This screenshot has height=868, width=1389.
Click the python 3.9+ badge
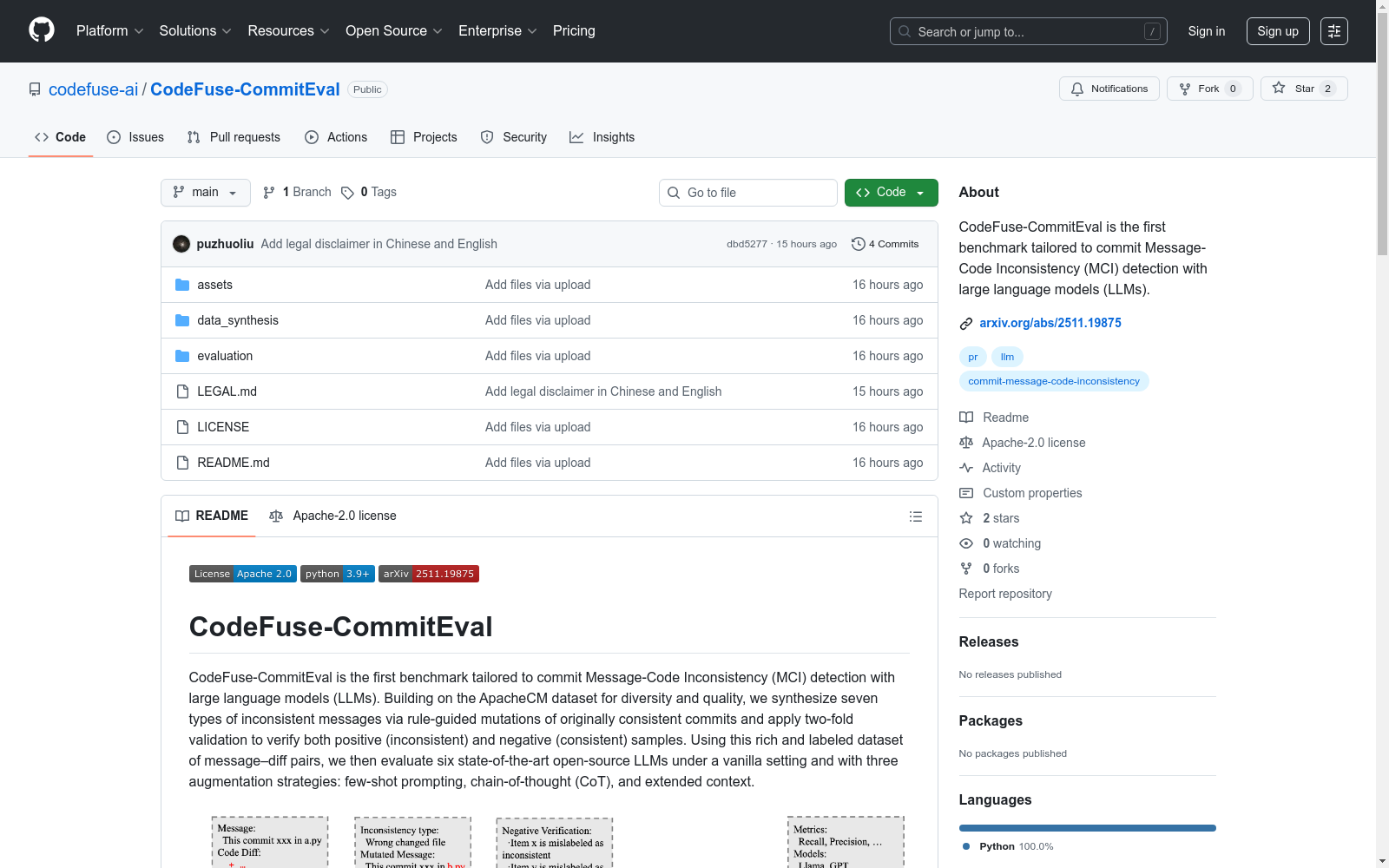click(x=338, y=574)
